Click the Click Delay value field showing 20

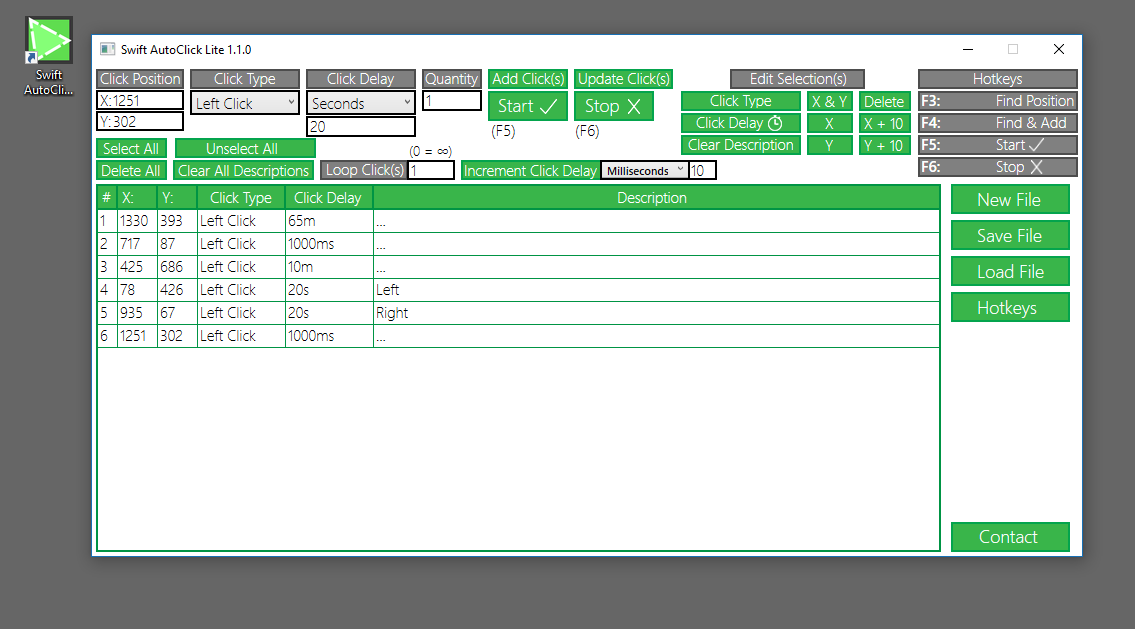click(x=360, y=127)
